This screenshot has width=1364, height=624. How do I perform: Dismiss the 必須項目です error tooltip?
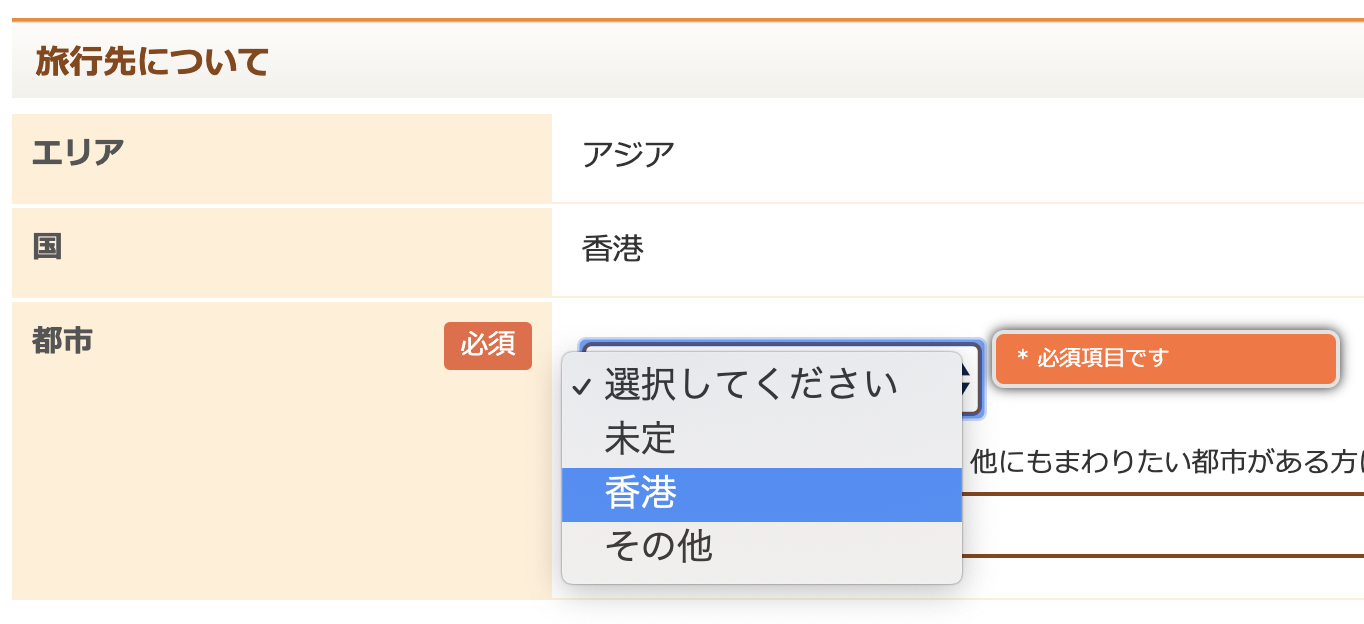(1166, 358)
